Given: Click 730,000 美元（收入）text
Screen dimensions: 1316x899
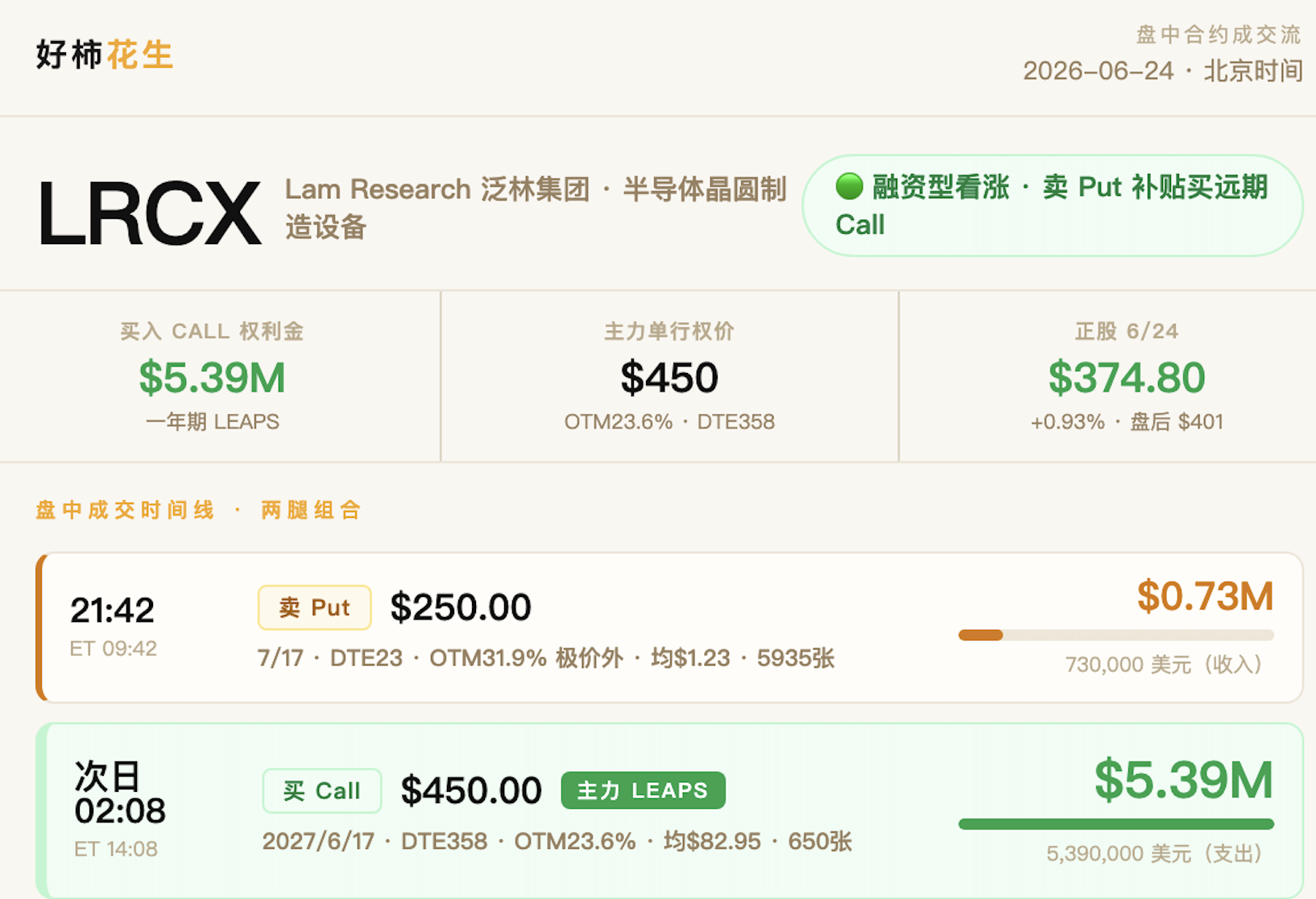Looking at the screenshot, I should [1164, 665].
